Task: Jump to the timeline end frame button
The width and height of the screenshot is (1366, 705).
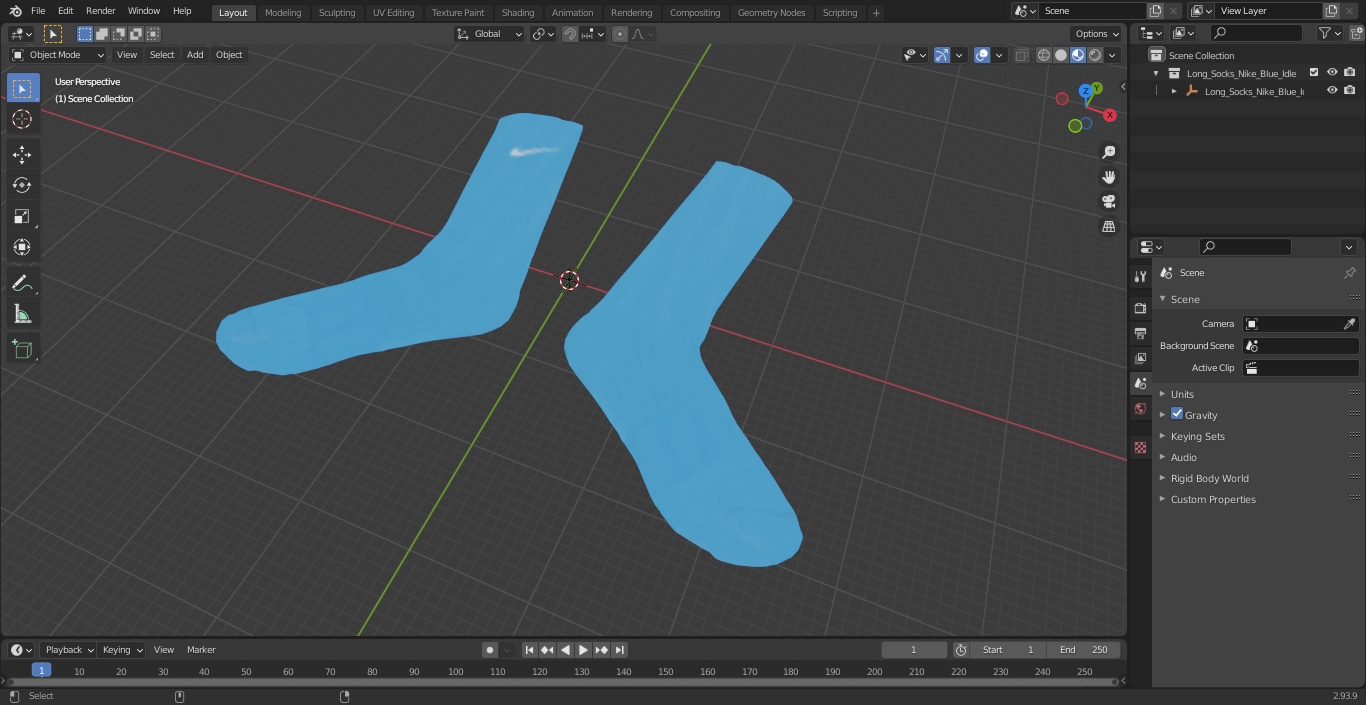Action: (619, 650)
